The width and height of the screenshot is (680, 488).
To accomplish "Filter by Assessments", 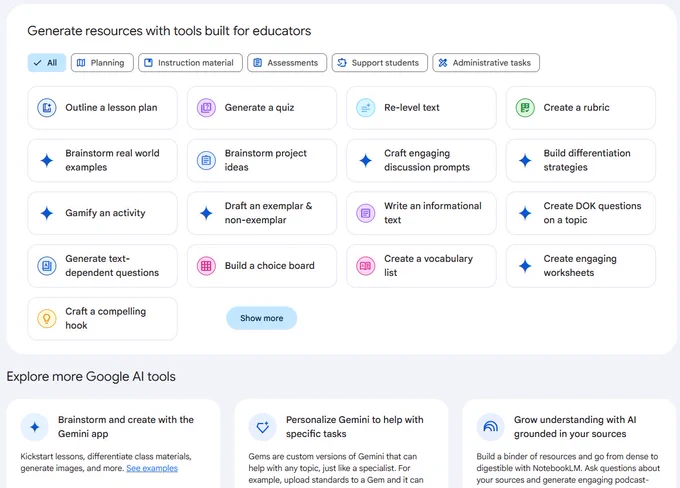I will [287, 63].
